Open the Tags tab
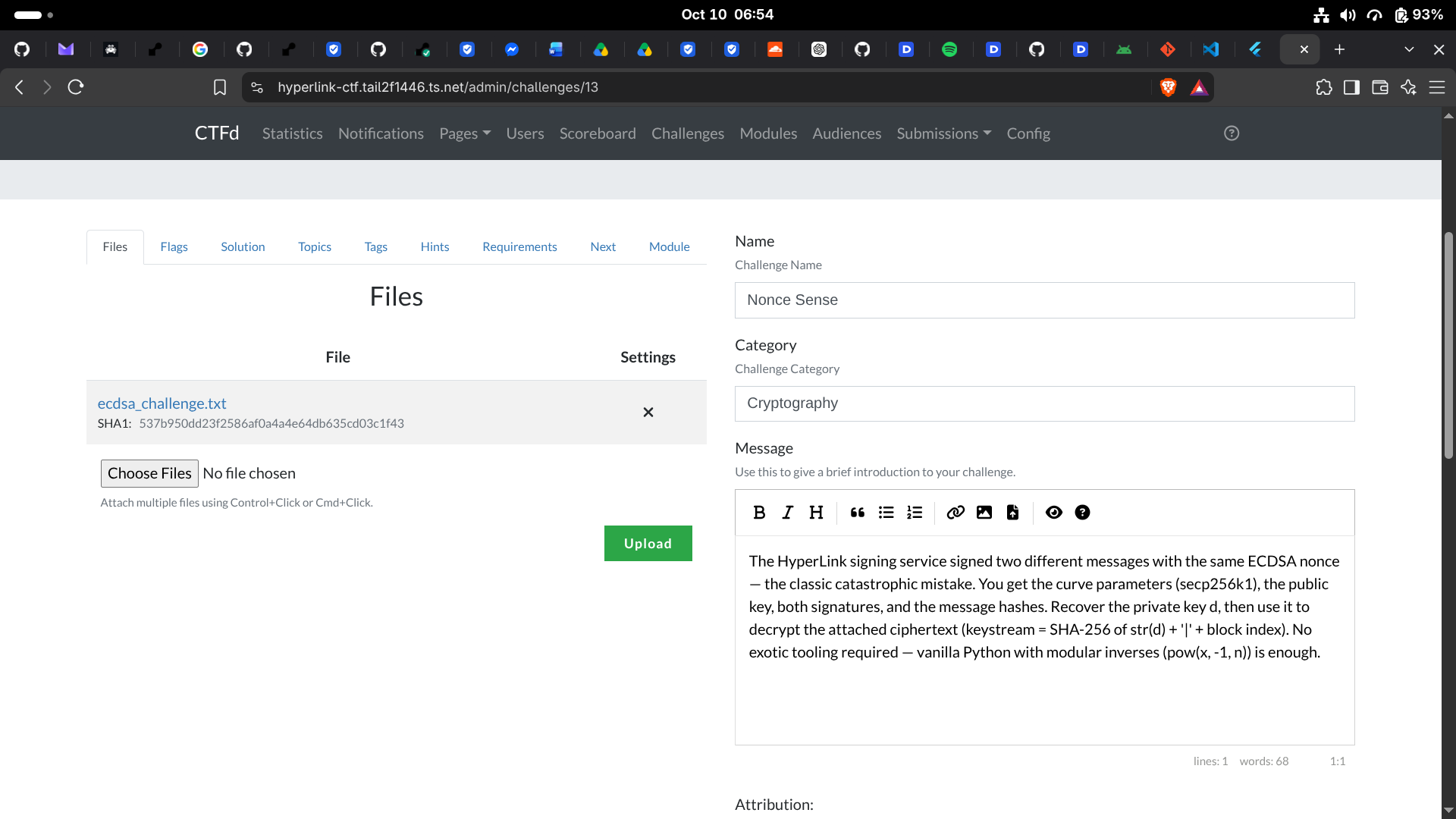1456x819 pixels. tap(375, 247)
